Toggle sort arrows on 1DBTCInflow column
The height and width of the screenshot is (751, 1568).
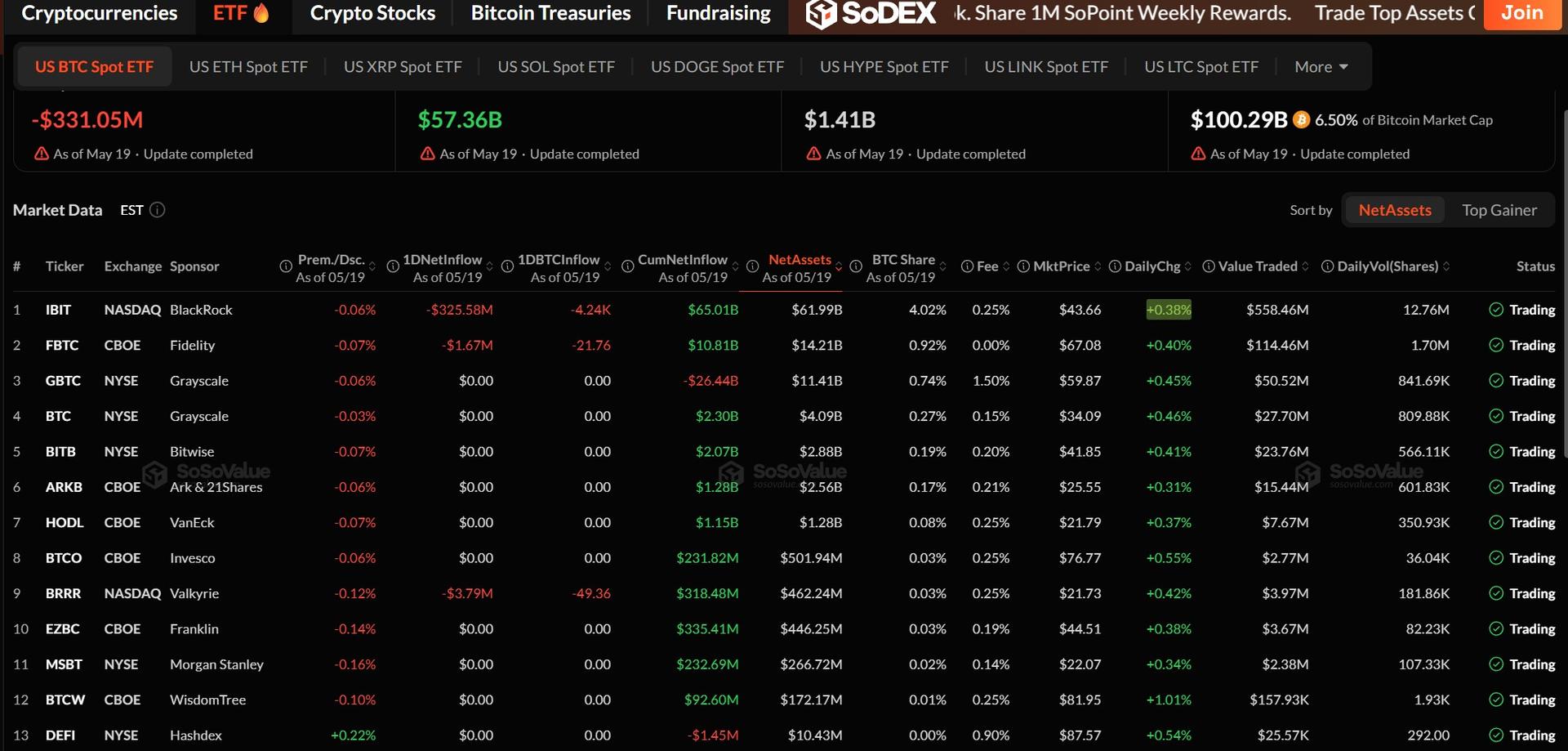(x=608, y=266)
